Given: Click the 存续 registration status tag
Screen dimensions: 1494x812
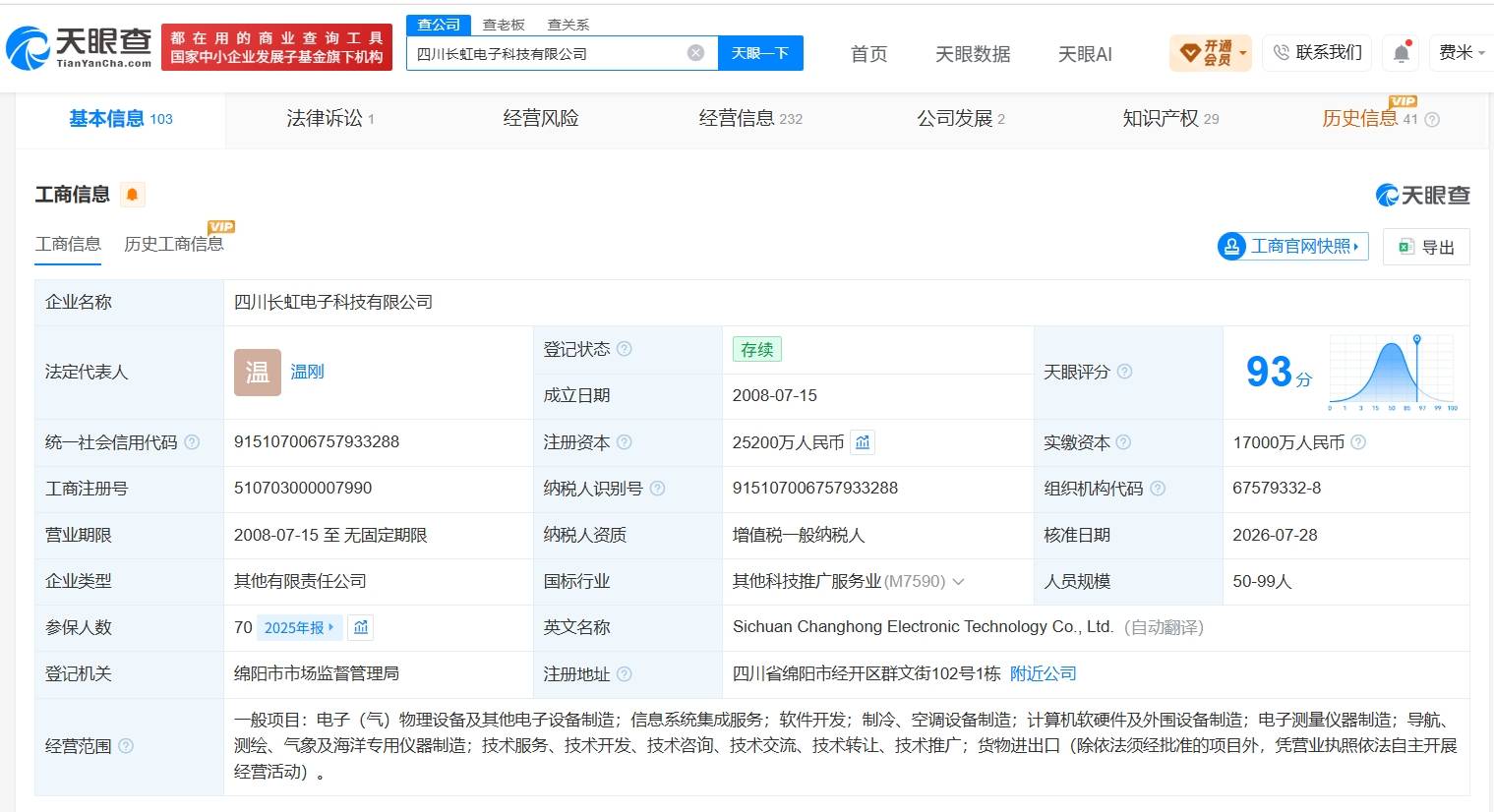Looking at the screenshot, I should coord(757,349).
